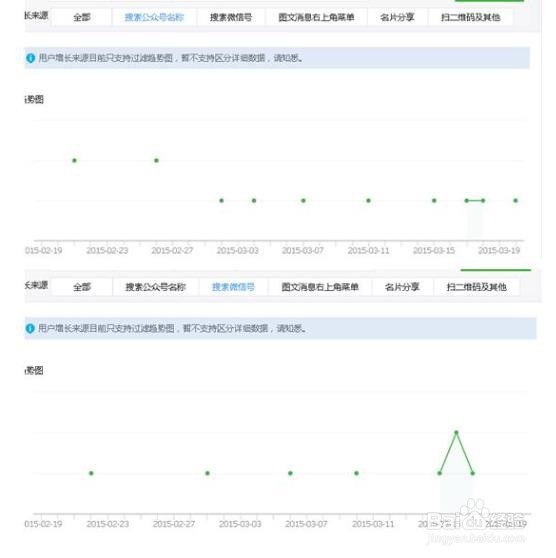Switch to 搜索公众号名称 in the lower source filter
This screenshot has height=558, width=556.
(156, 287)
